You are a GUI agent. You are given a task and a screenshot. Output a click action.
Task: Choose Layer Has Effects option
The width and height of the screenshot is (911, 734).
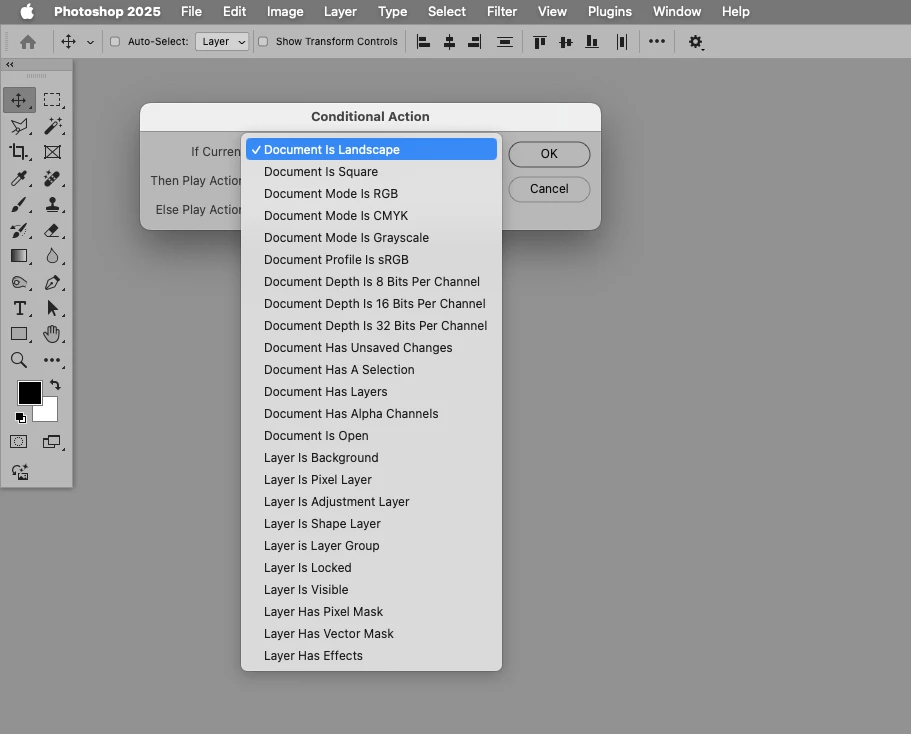click(x=371, y=656)
